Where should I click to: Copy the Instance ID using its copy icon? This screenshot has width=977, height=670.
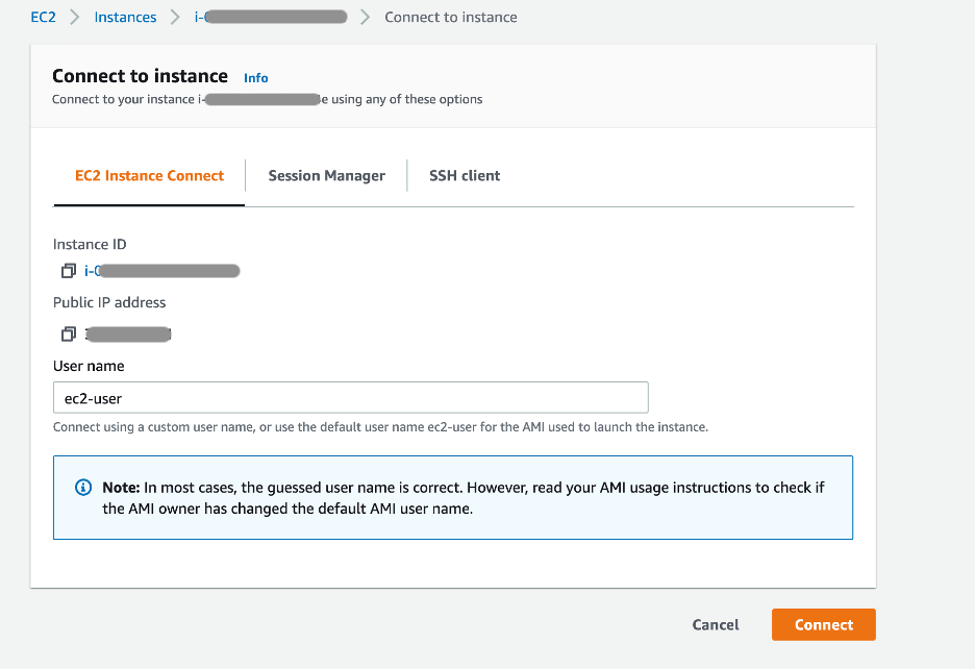(68, 270)
